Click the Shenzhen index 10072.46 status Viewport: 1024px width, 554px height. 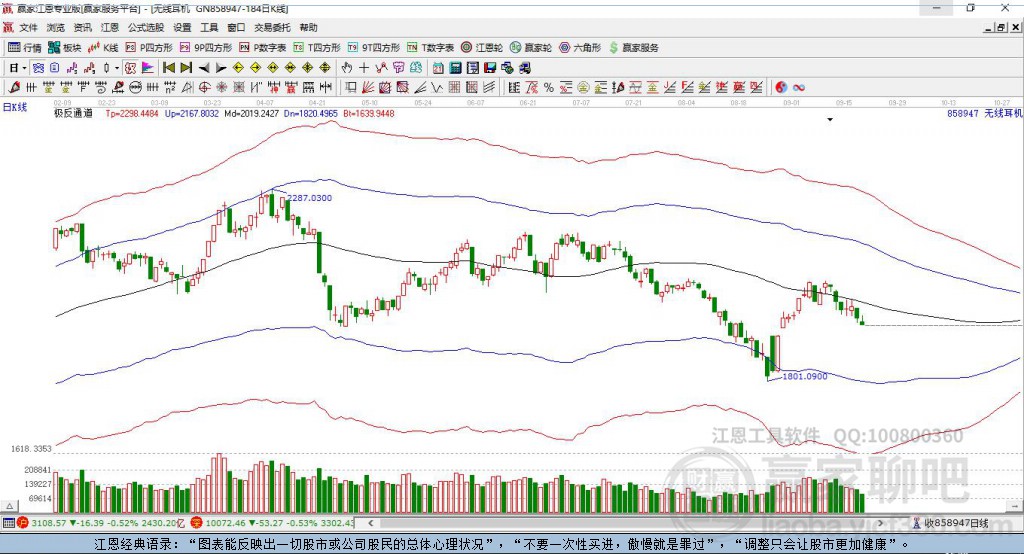272,523
